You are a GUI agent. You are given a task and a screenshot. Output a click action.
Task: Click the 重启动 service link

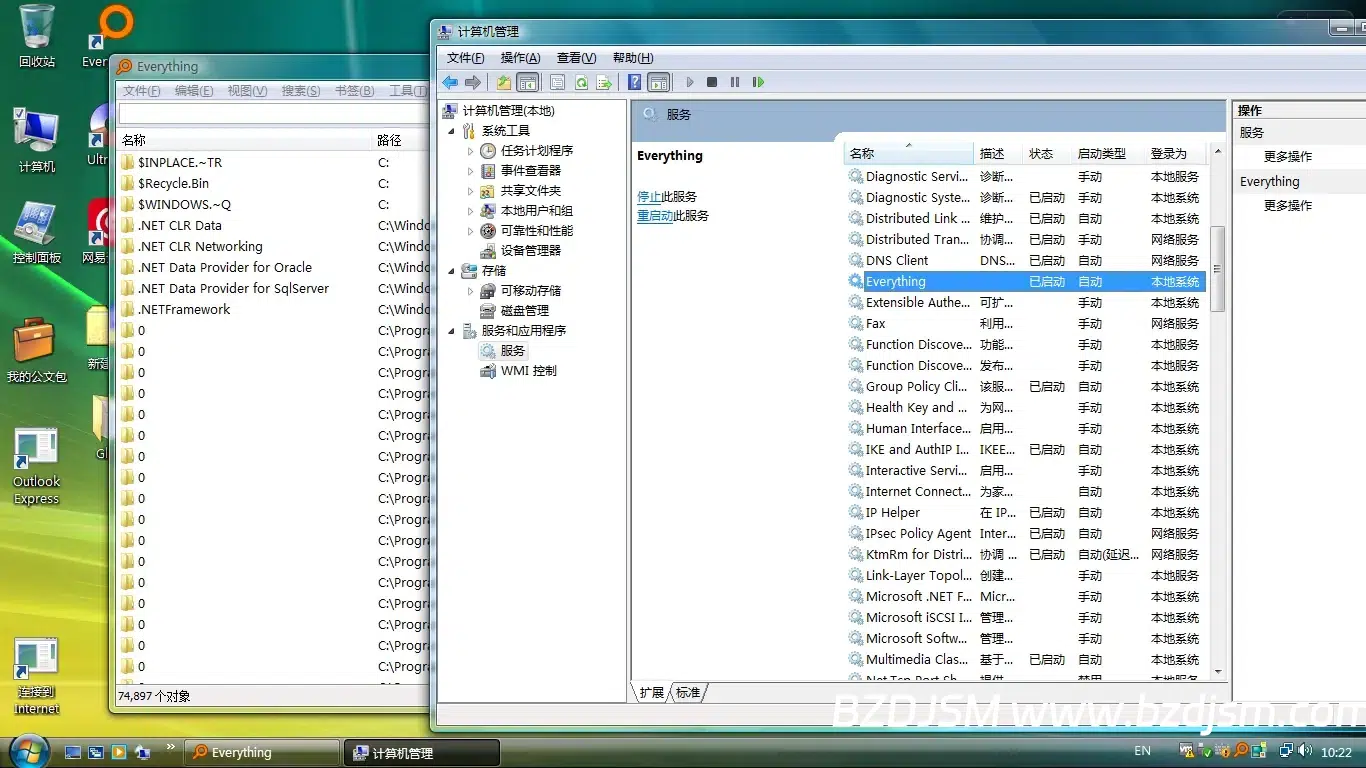655,216
